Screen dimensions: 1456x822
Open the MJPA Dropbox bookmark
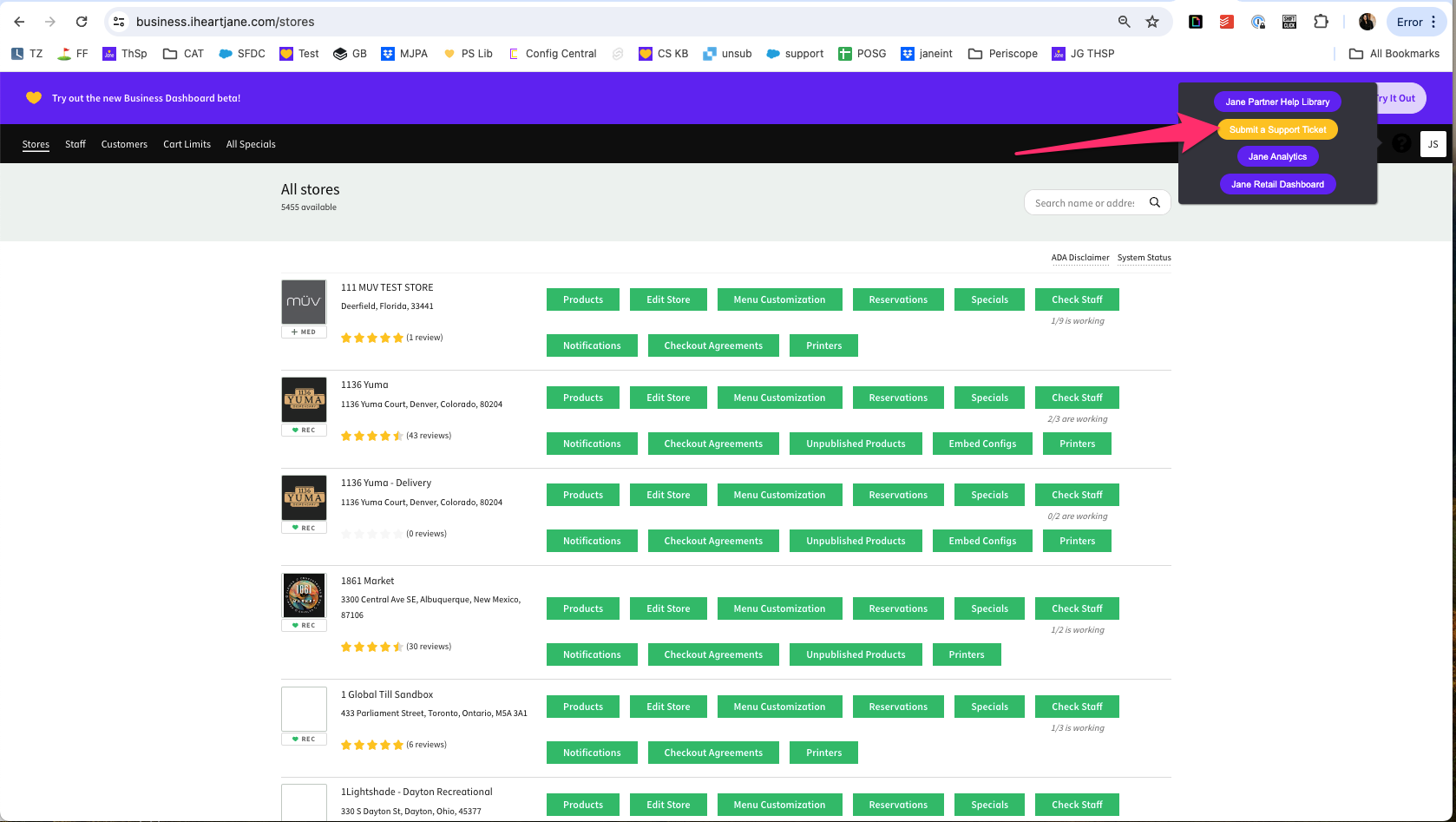[x=404, y=54]
